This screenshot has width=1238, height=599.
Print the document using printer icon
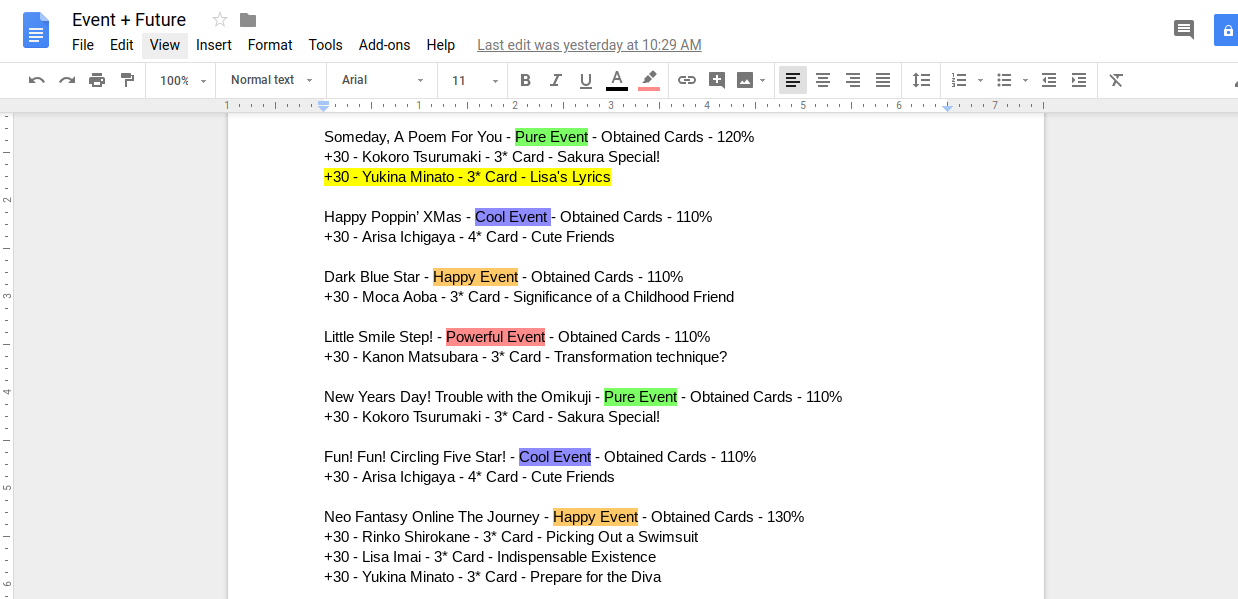point(97,80)
